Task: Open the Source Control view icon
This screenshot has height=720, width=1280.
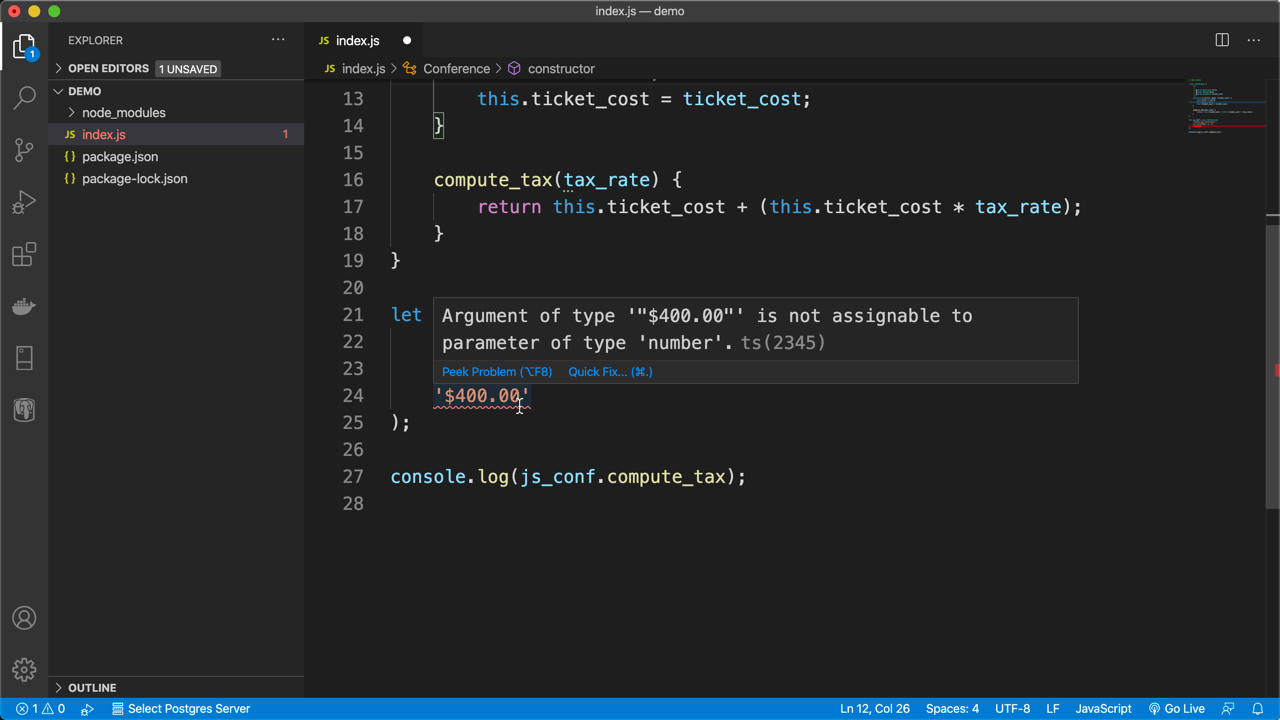Action: [24, 150]
